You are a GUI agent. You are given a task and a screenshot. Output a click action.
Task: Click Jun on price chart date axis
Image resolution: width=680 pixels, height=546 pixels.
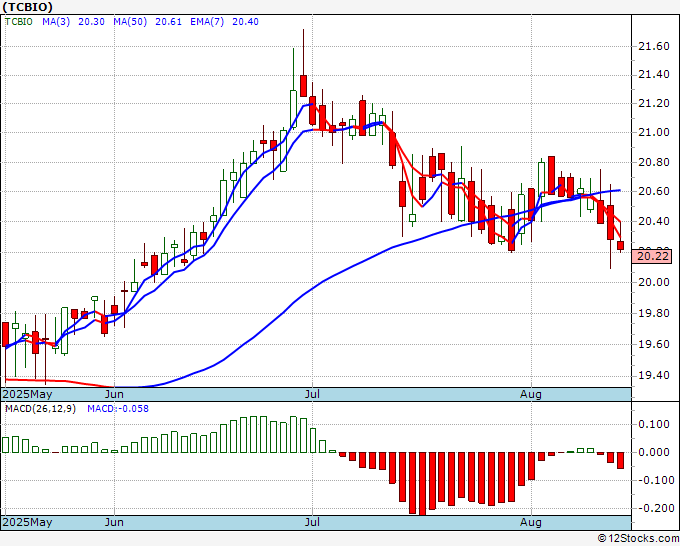pyautogui.click(x=114, y=394)
